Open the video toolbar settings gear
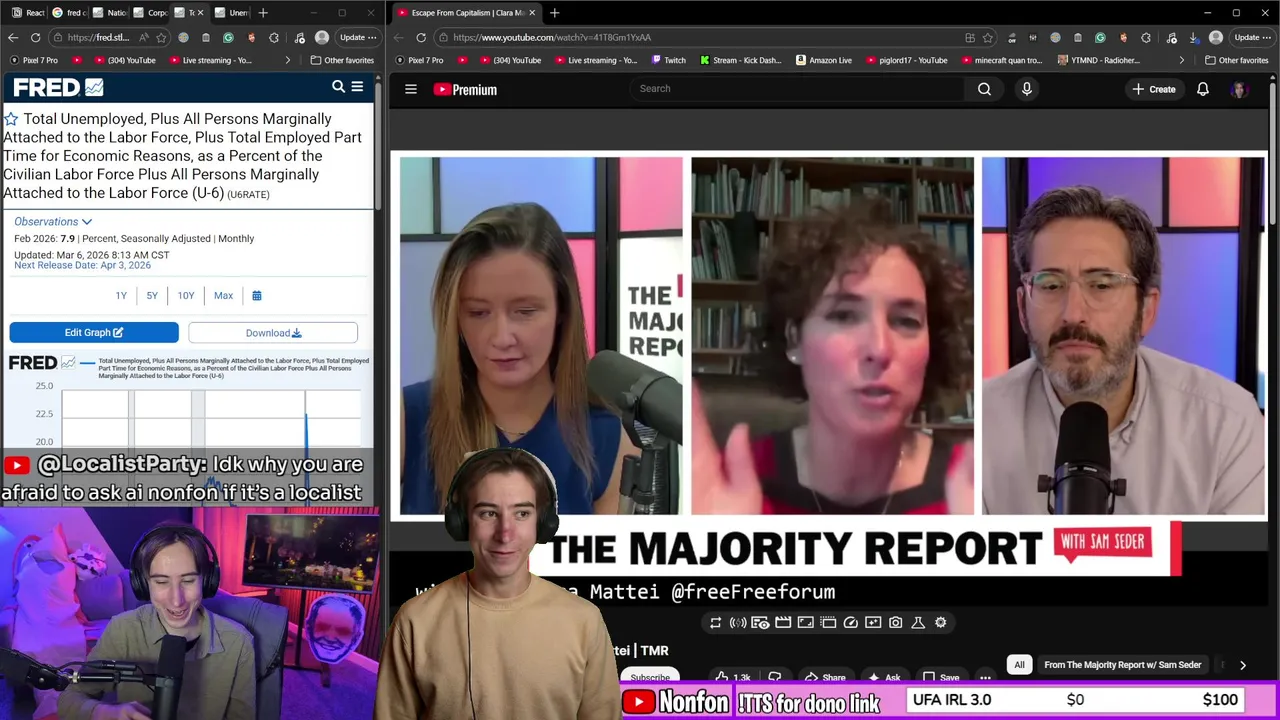The image size is (1280, 720). pyautogui.click(x=940, y=622)
